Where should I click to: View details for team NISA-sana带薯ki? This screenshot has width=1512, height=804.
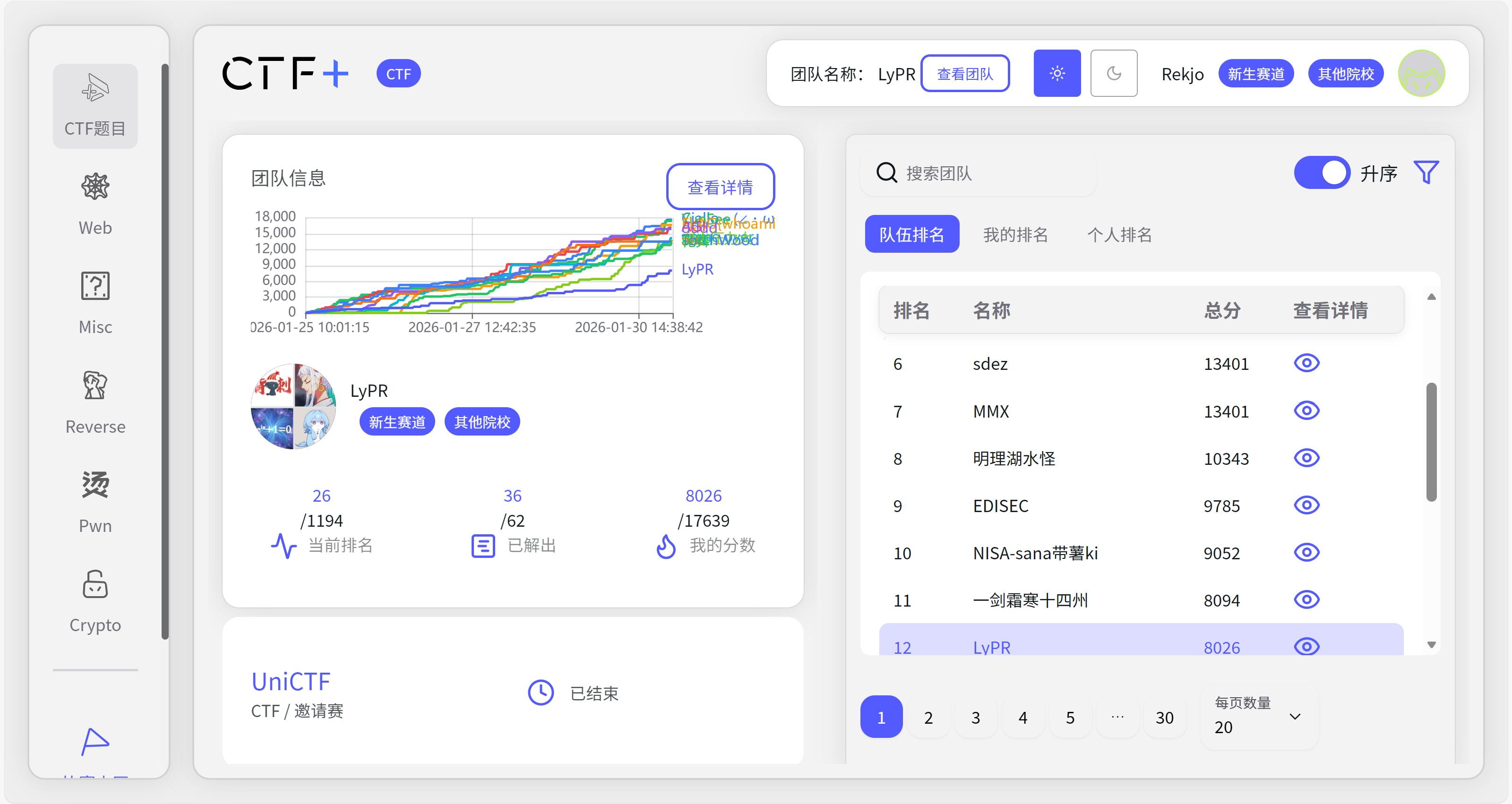pyautogui.click(x=1306, y=552)
